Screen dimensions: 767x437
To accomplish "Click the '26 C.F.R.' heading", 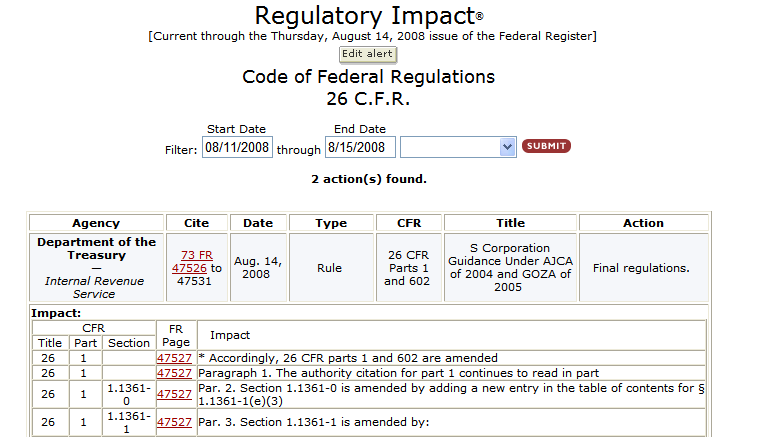I will [x=368, y=99].
